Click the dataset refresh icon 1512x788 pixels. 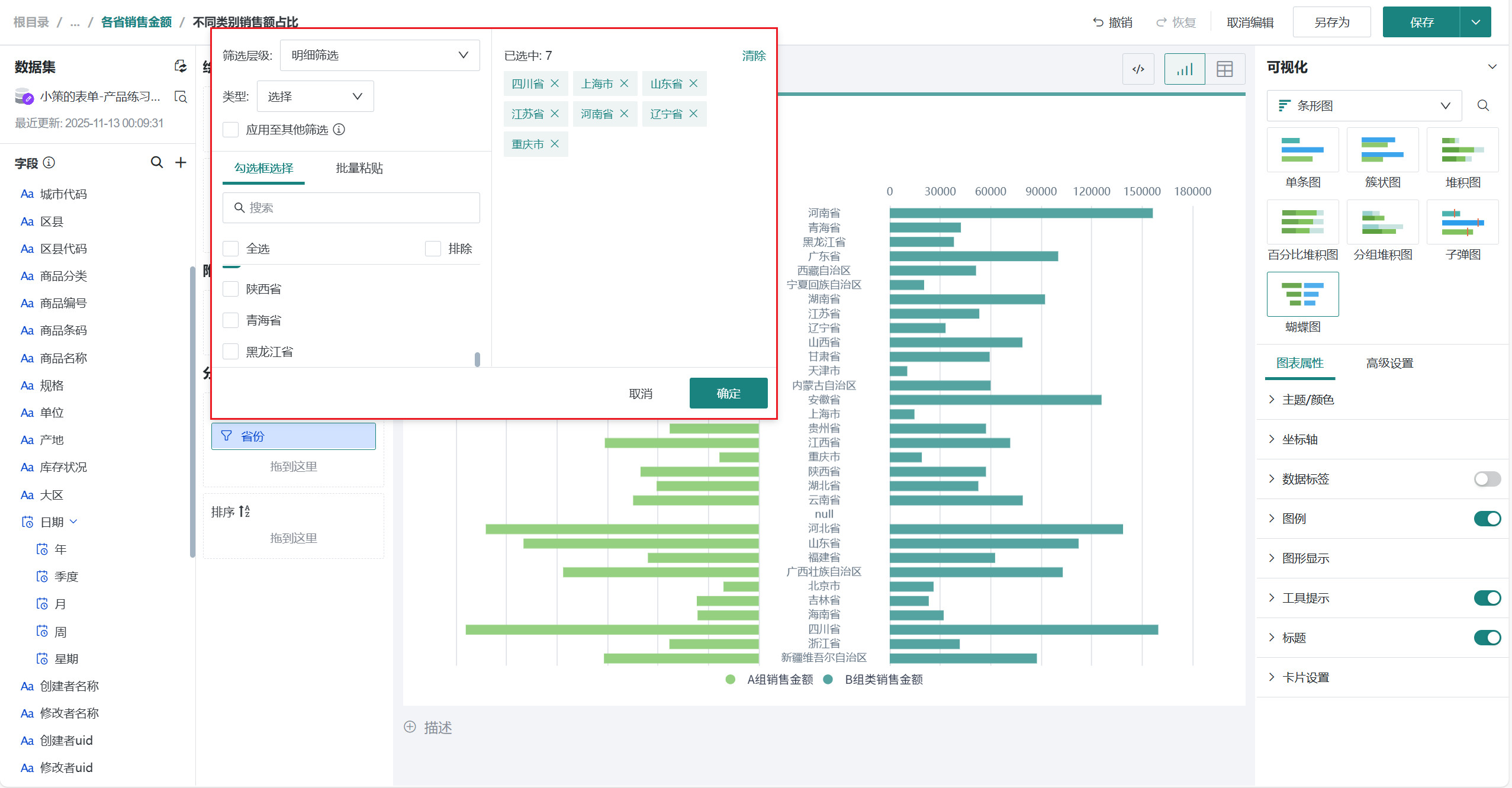(x=181, y=66)
